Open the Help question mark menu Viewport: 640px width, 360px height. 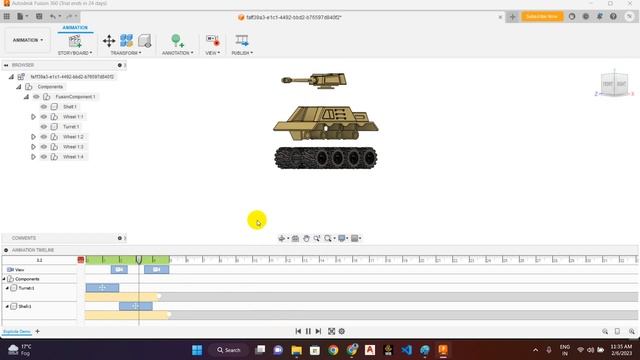coord(613,16)
